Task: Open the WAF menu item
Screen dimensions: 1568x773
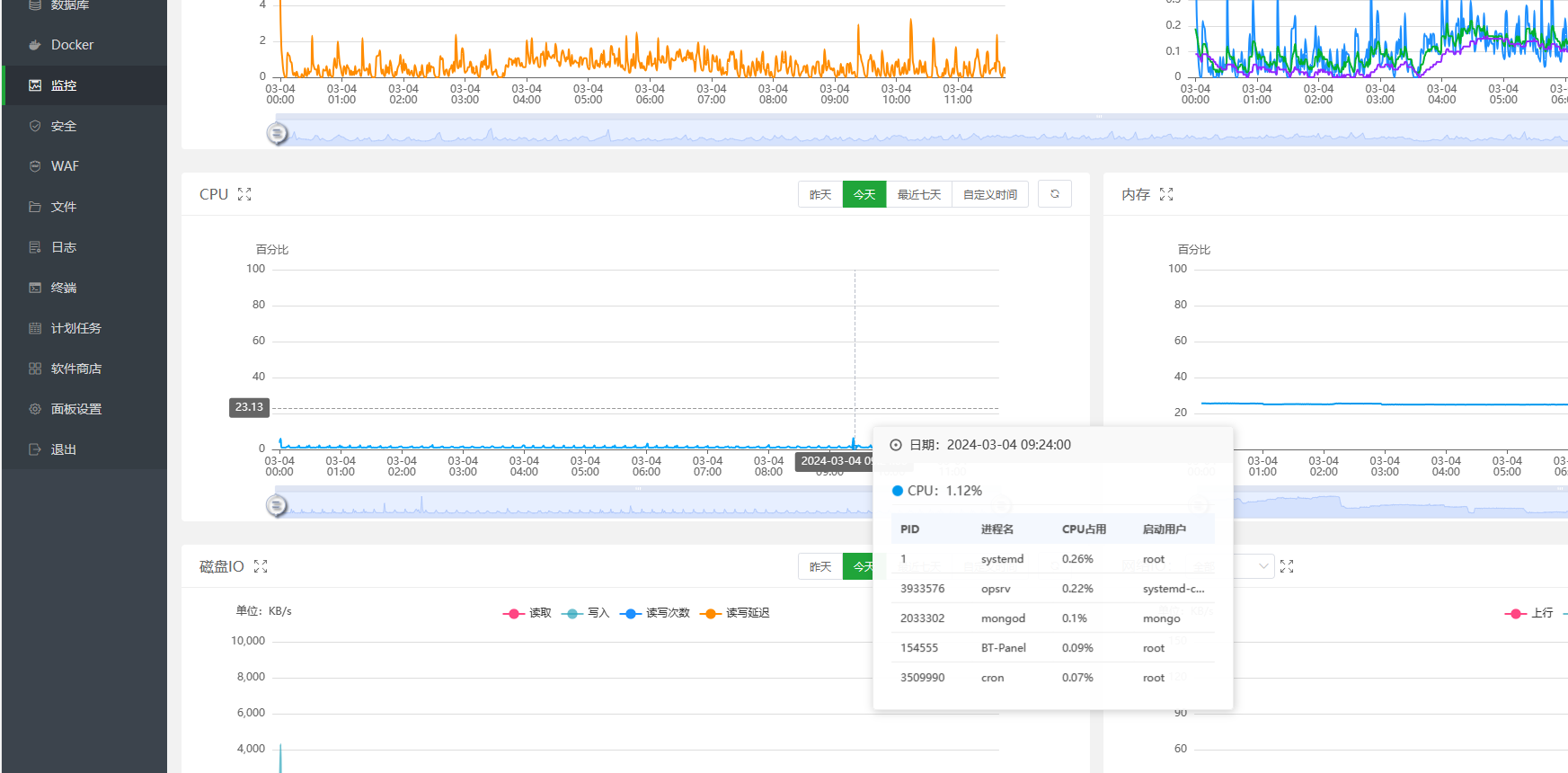Action: (x=84, y=166)
